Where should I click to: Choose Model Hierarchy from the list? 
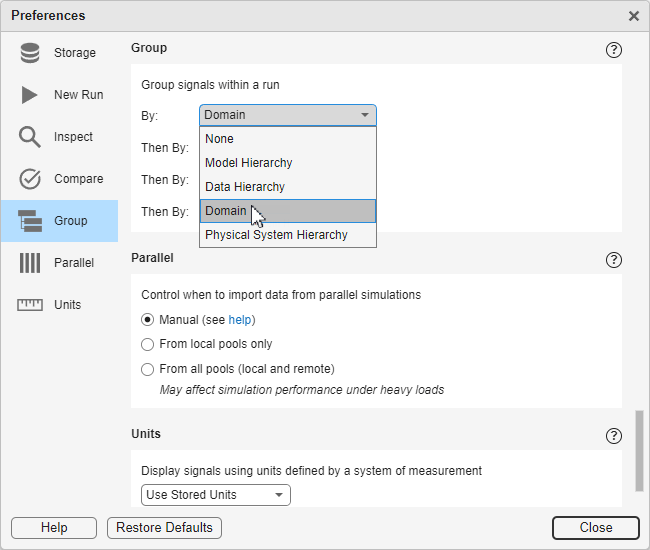pyautogui.click(x=248, y=163)
